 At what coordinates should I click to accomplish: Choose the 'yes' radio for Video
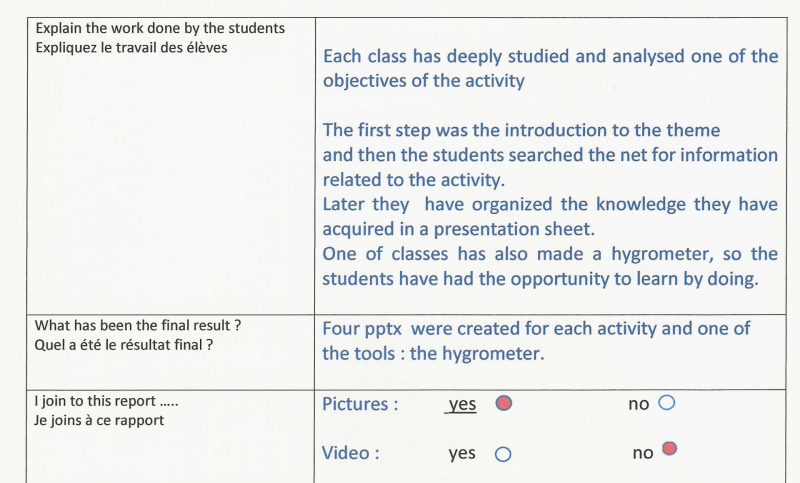coord(503,454)
